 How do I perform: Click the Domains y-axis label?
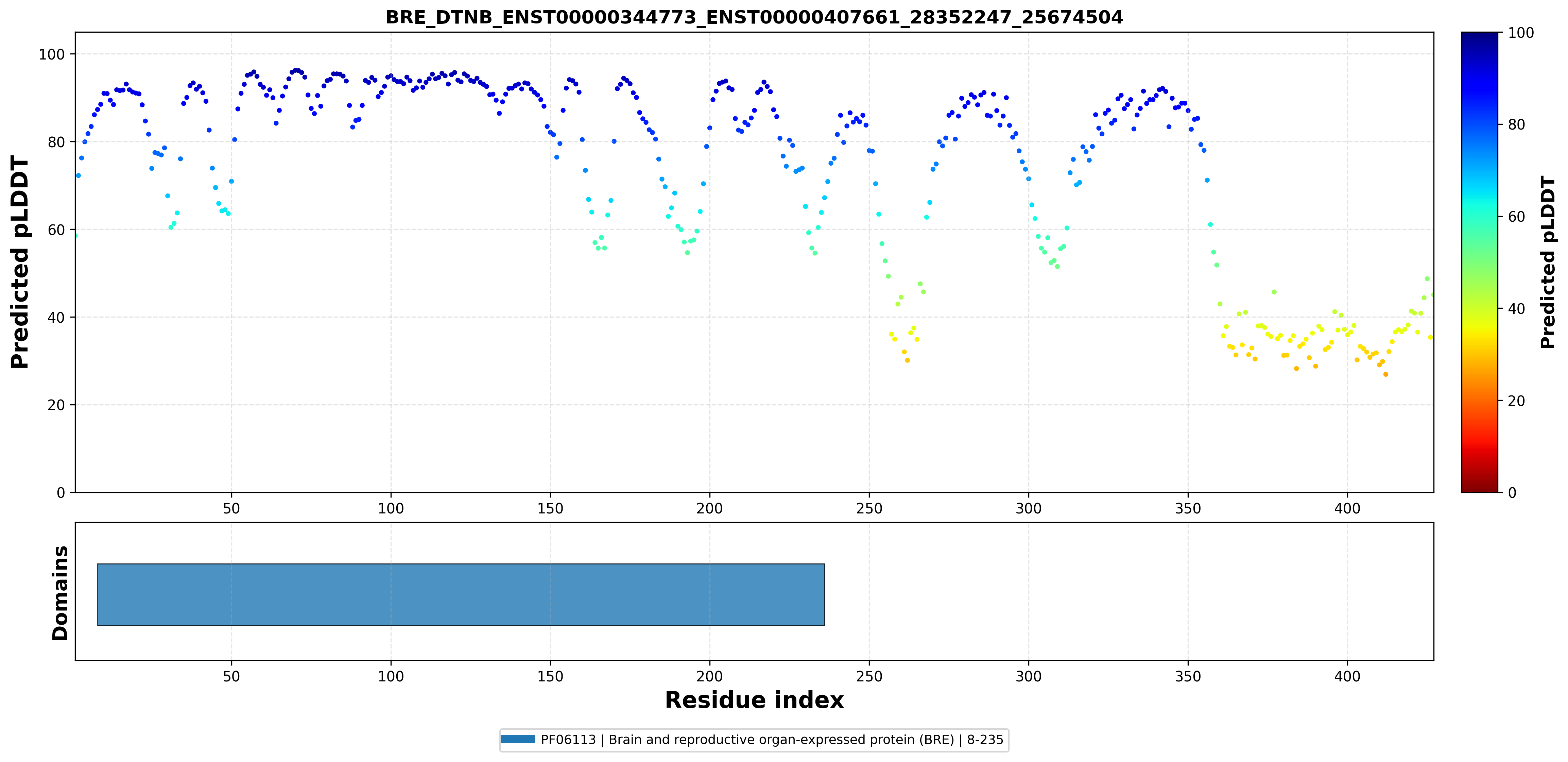click(60, 593)
